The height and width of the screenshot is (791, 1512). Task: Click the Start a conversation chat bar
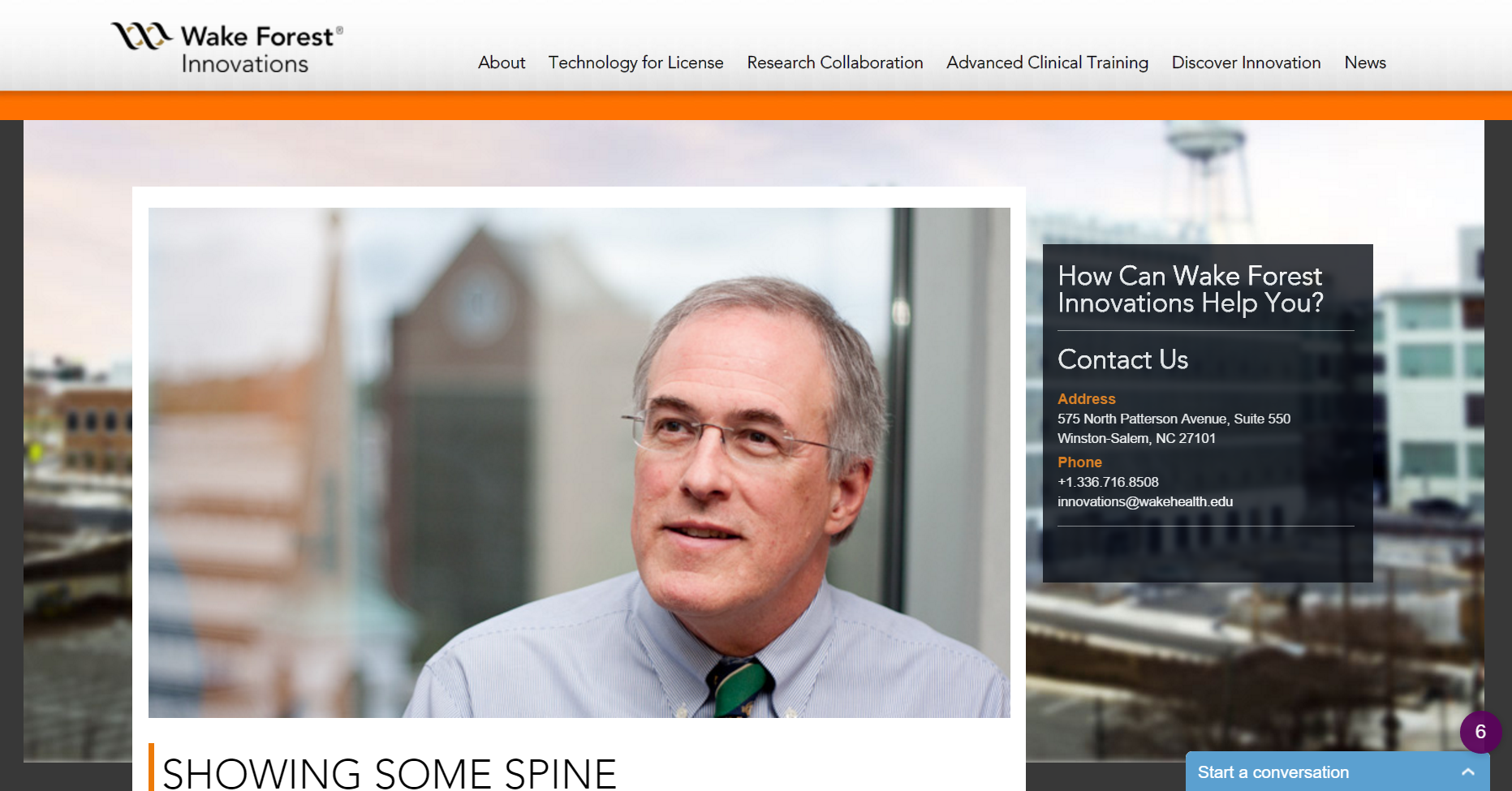[1337, 772]
